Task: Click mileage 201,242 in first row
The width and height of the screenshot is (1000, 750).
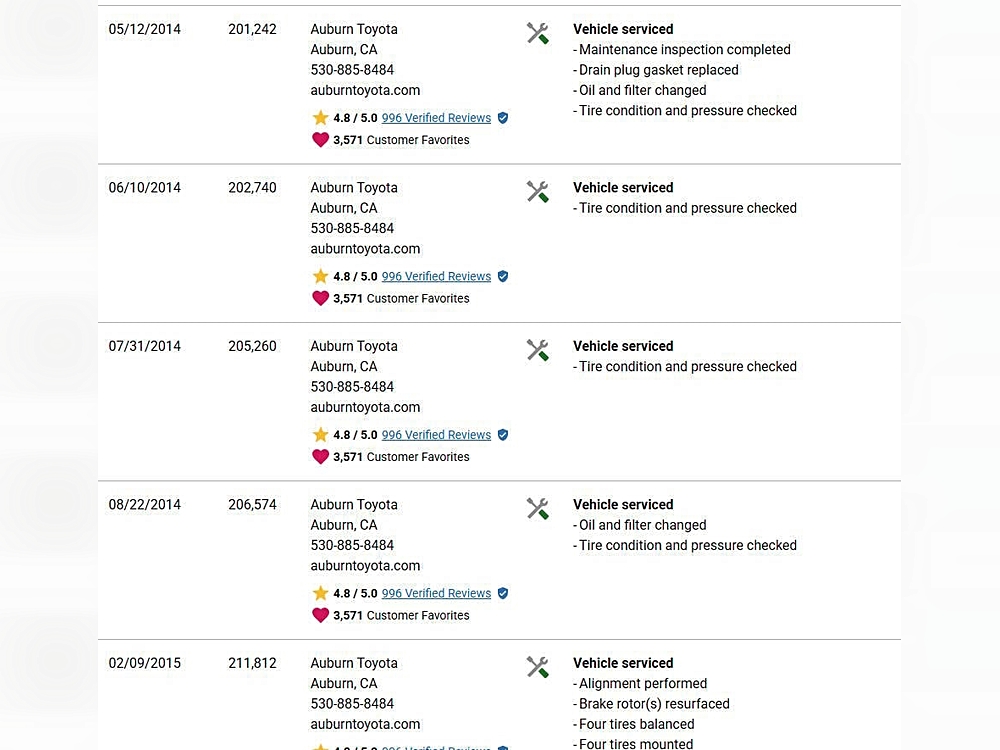Action: click(252, 29)
